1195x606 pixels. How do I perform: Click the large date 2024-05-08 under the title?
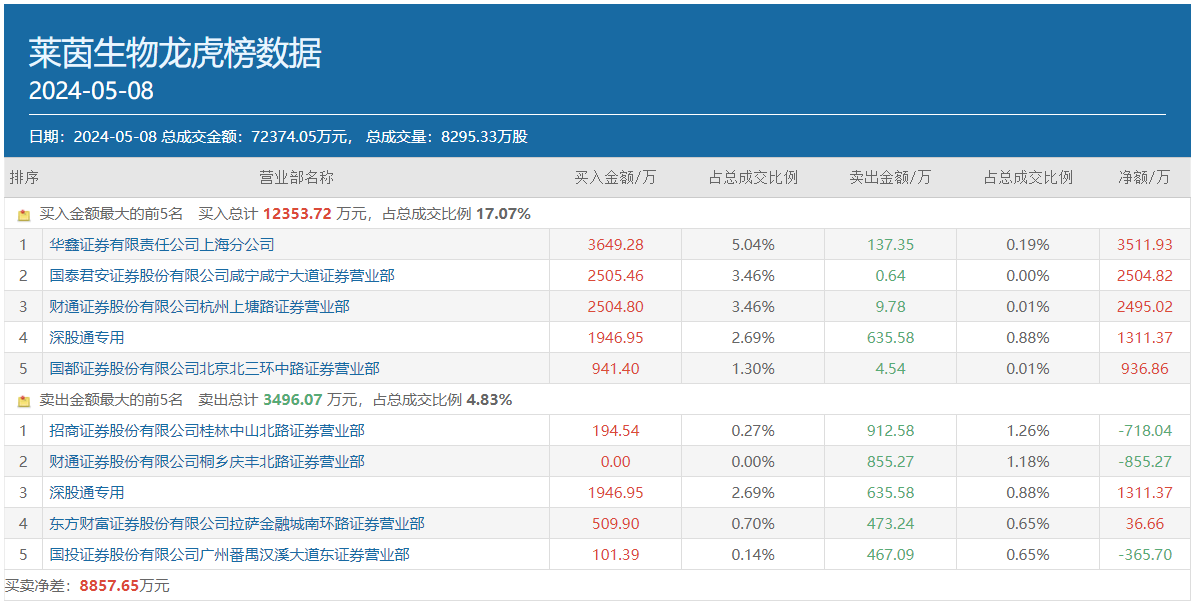[91, 91]
